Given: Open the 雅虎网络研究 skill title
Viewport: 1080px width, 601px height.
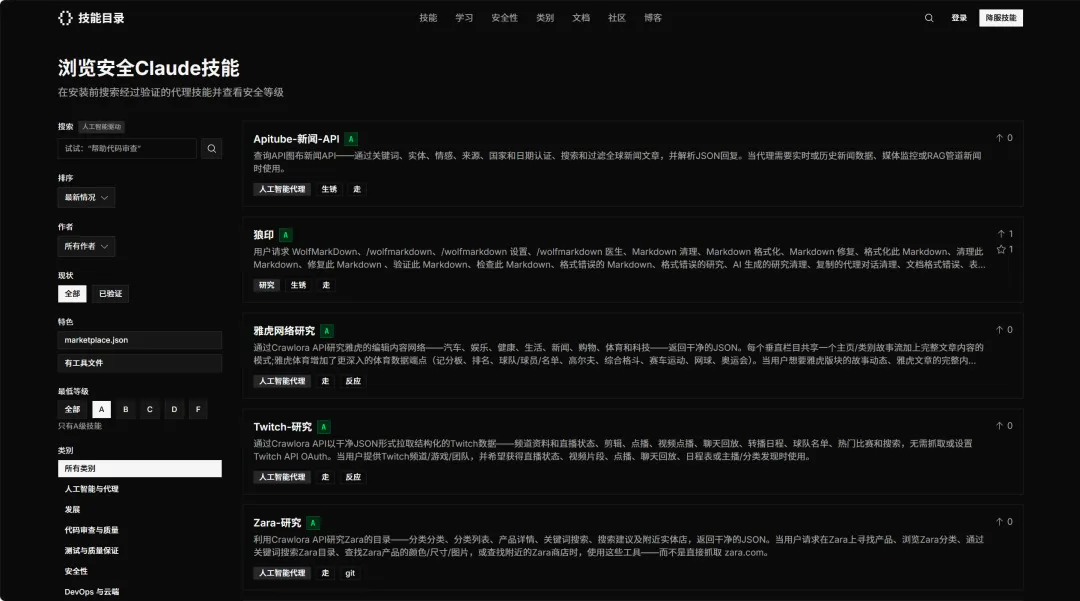Looking at the screenshot, I should pos(284,331).
